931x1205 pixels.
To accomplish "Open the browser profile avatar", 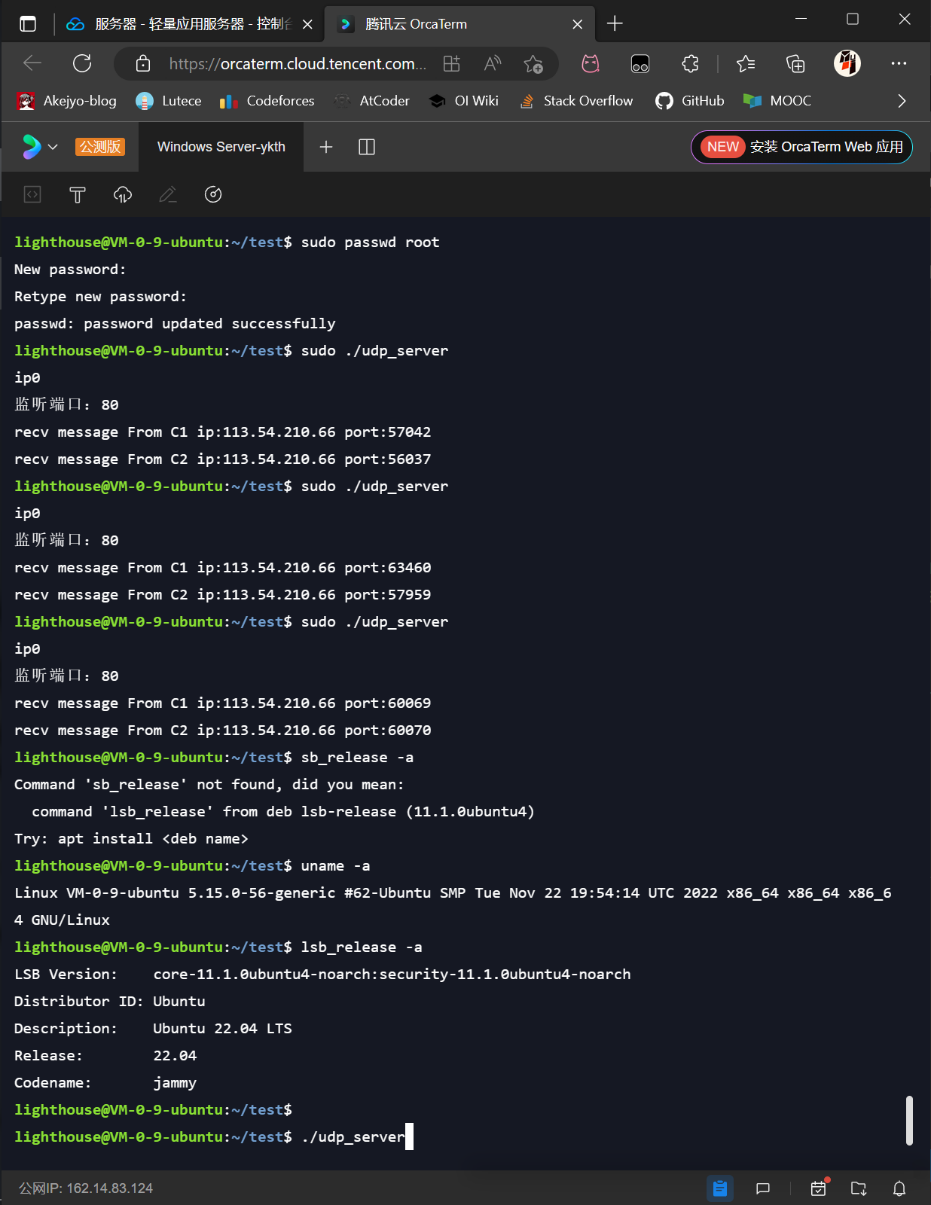I will point(847,63).
